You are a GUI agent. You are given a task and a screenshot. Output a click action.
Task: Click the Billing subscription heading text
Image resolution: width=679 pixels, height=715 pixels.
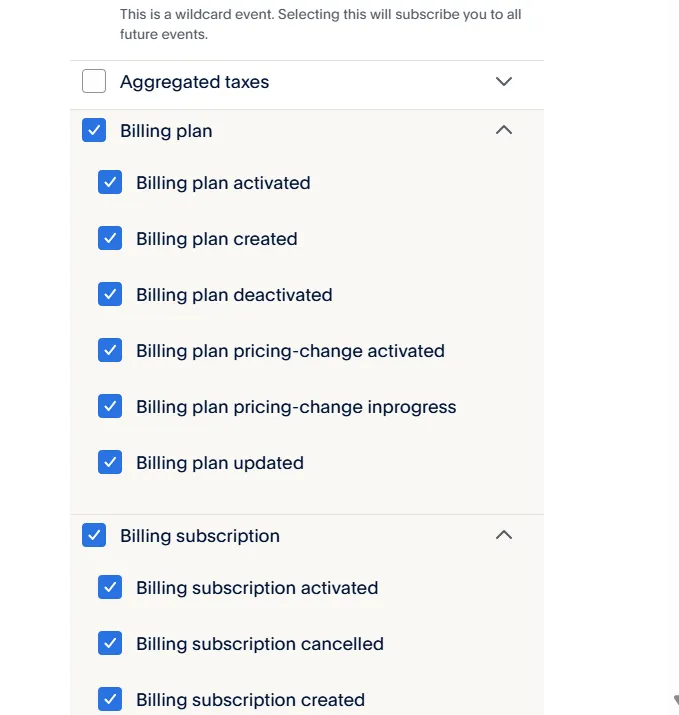pyautogui.click(x=200, y=536)
